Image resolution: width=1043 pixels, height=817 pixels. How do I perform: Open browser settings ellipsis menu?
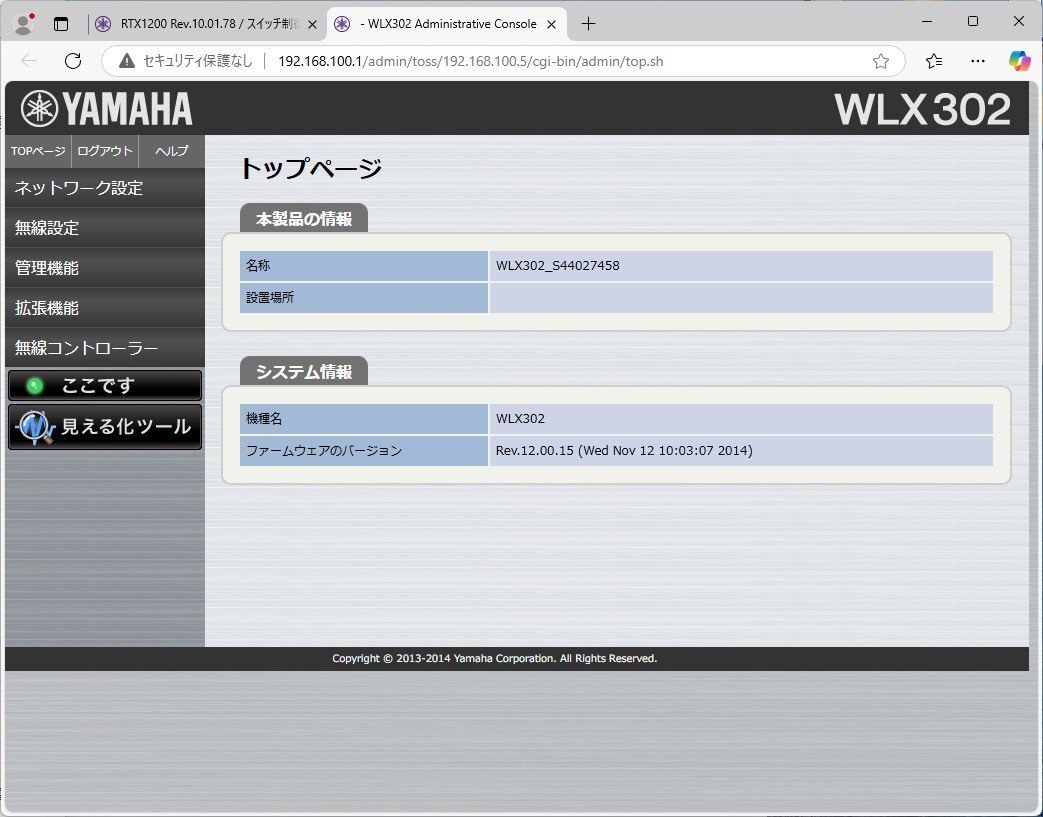(978, 61)
